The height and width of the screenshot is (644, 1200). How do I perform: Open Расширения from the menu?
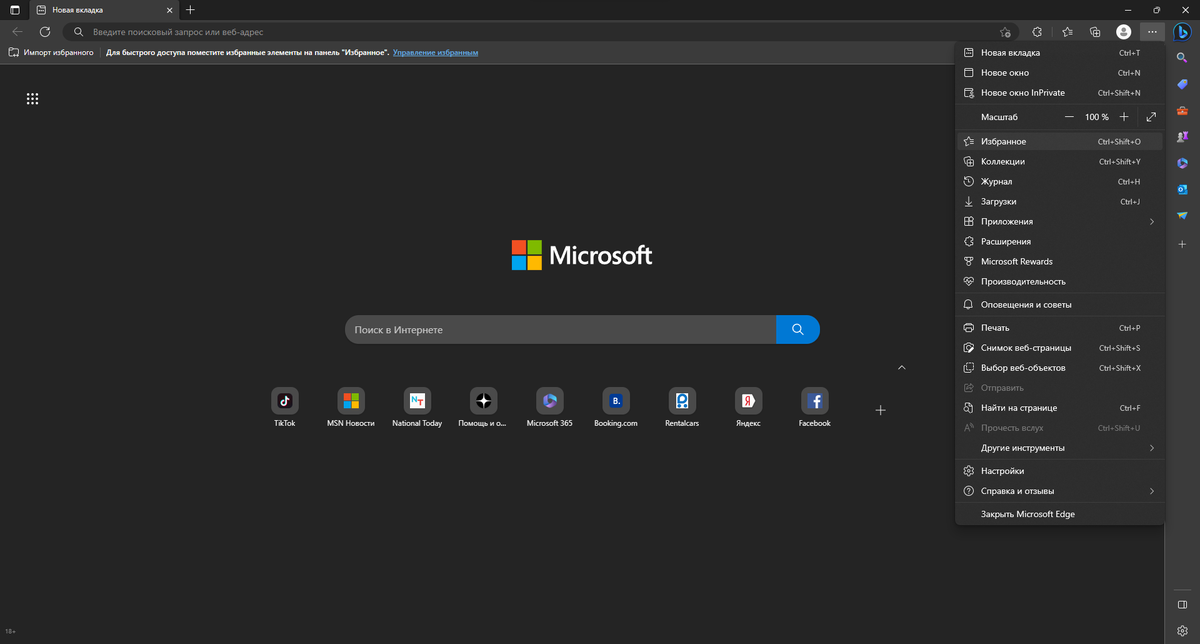(1060, 242)
